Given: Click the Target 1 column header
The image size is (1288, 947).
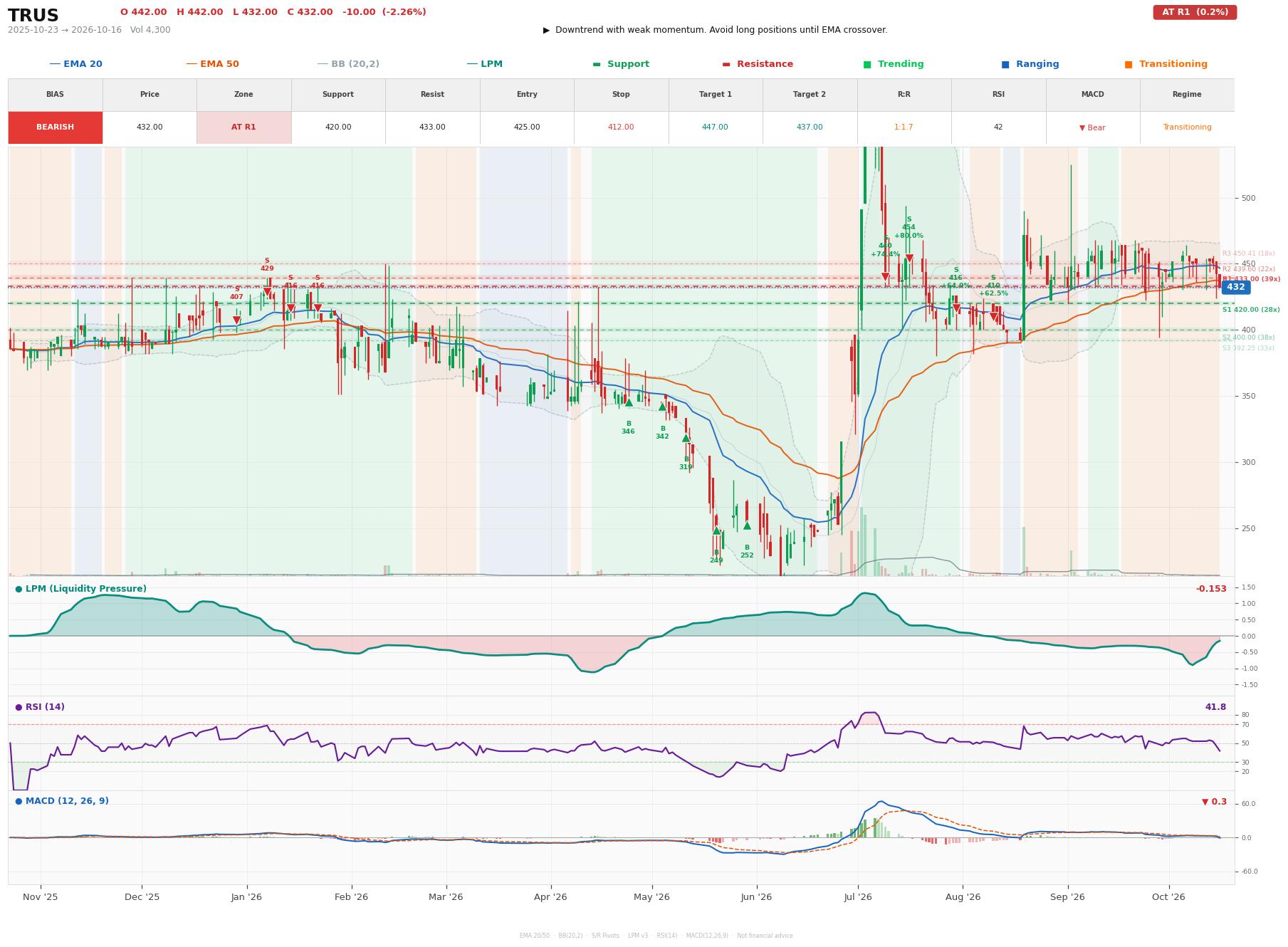Looking at the screenshot, I should pos(716,95).
